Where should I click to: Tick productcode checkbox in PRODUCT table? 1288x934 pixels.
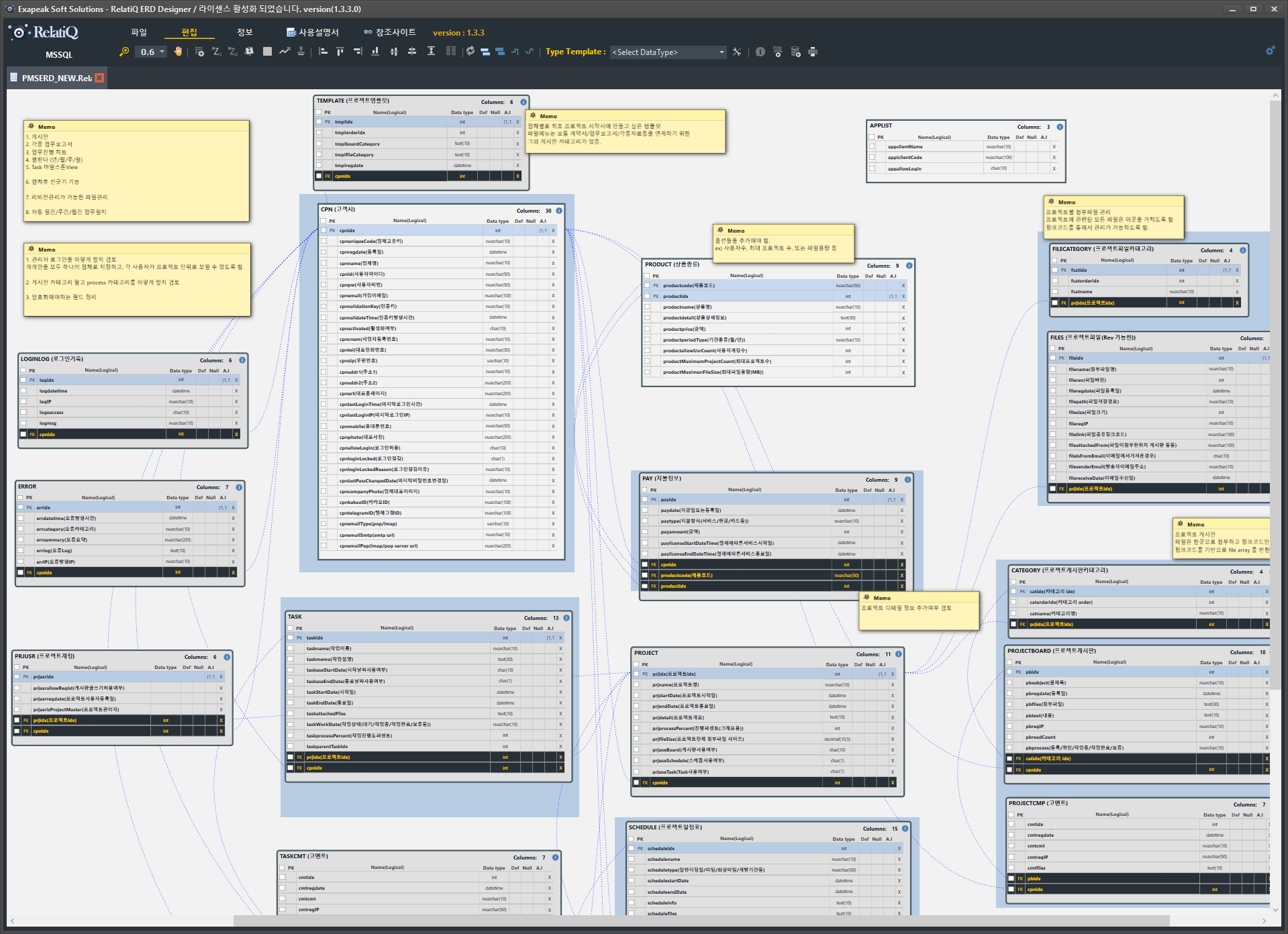click(x=647, y=285)
